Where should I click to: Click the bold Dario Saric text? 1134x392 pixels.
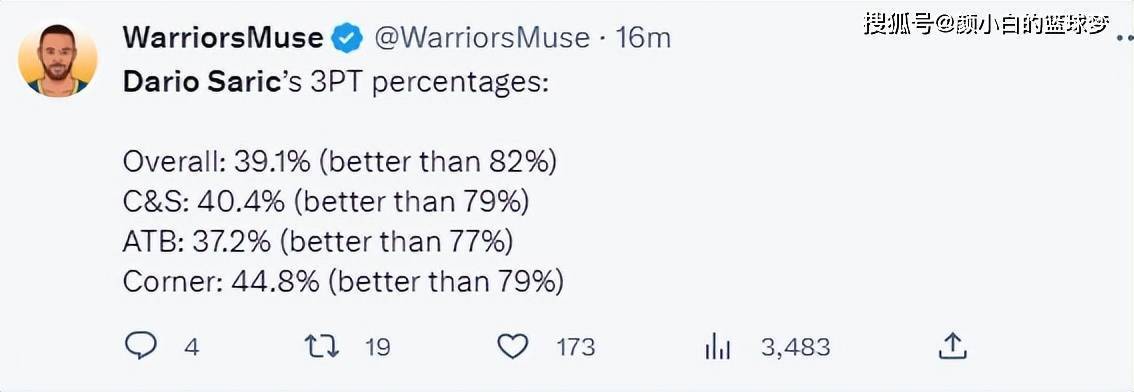[x=201, y=83]
